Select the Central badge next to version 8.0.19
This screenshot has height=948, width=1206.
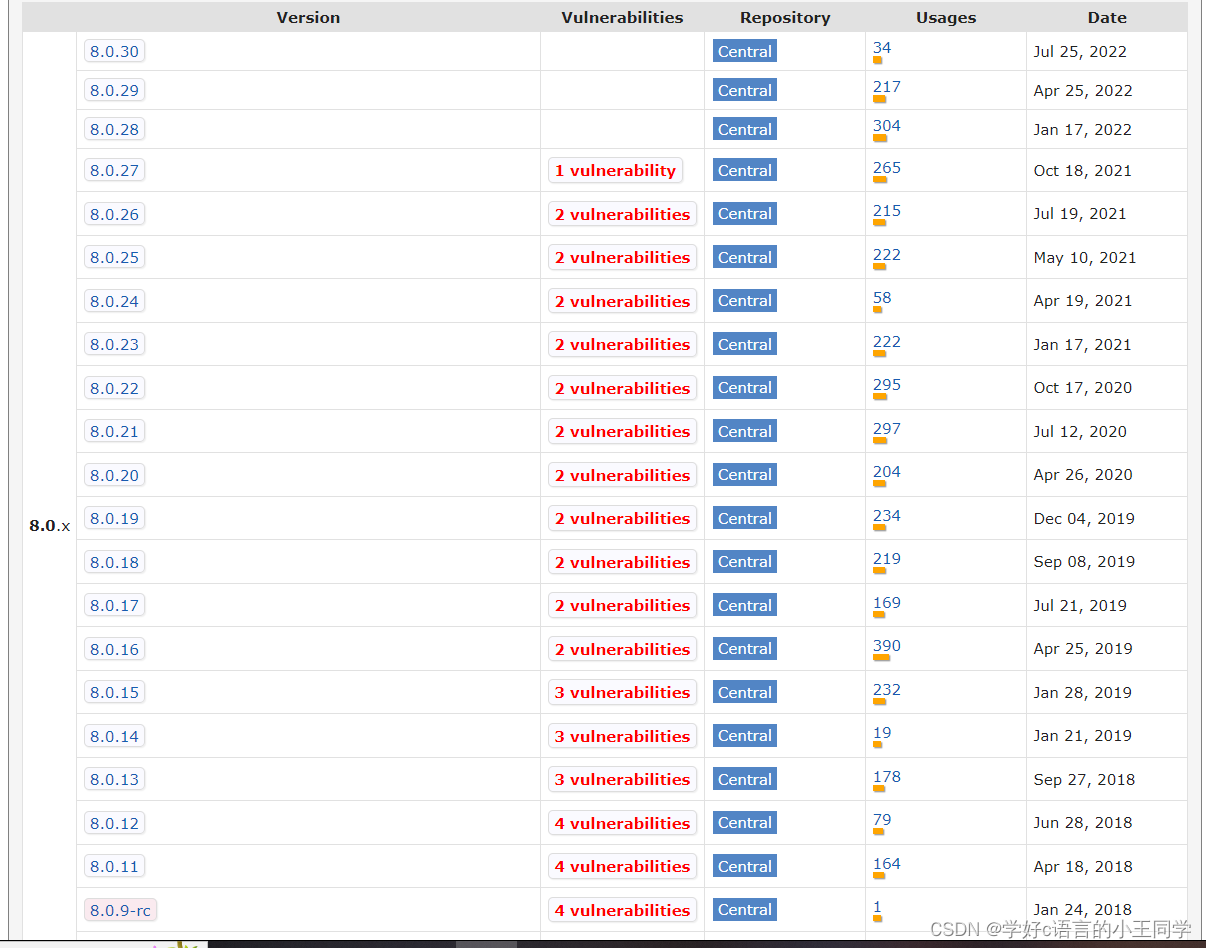tap(744, 518)
